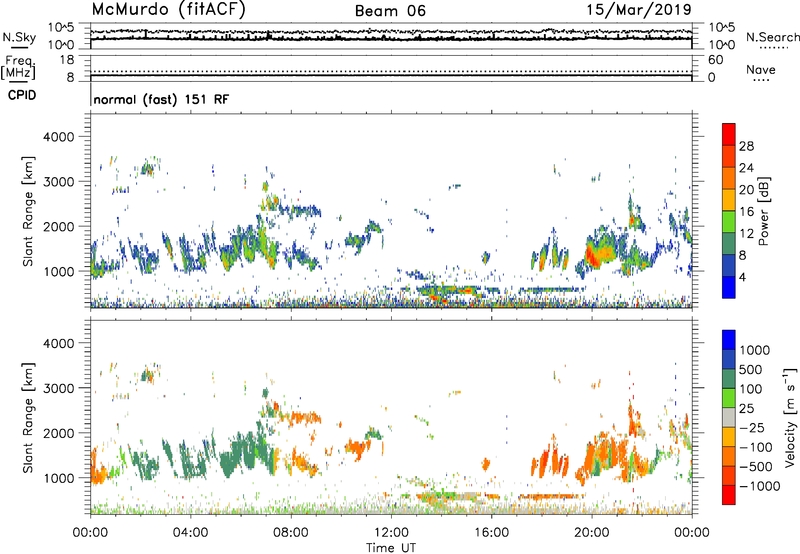Click the "Beam 06" heading
Screen dimensions: 800x554
pos(390,11)
